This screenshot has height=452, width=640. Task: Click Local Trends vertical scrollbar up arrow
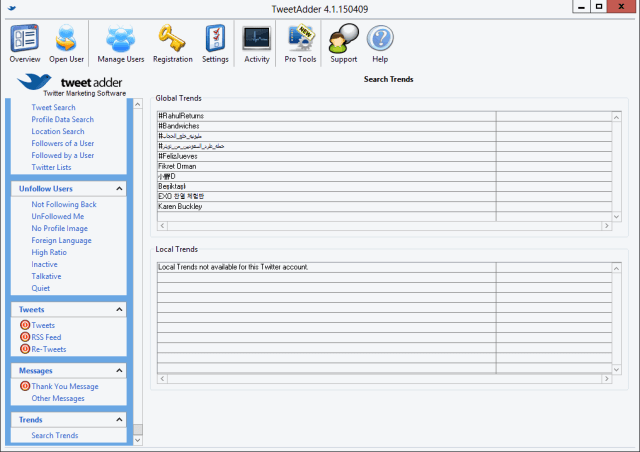point(616,268)
